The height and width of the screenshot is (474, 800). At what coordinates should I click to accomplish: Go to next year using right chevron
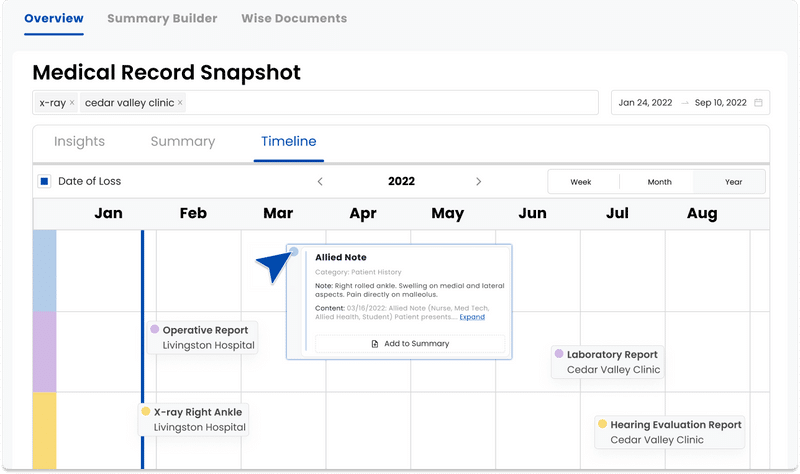(479, 182)
